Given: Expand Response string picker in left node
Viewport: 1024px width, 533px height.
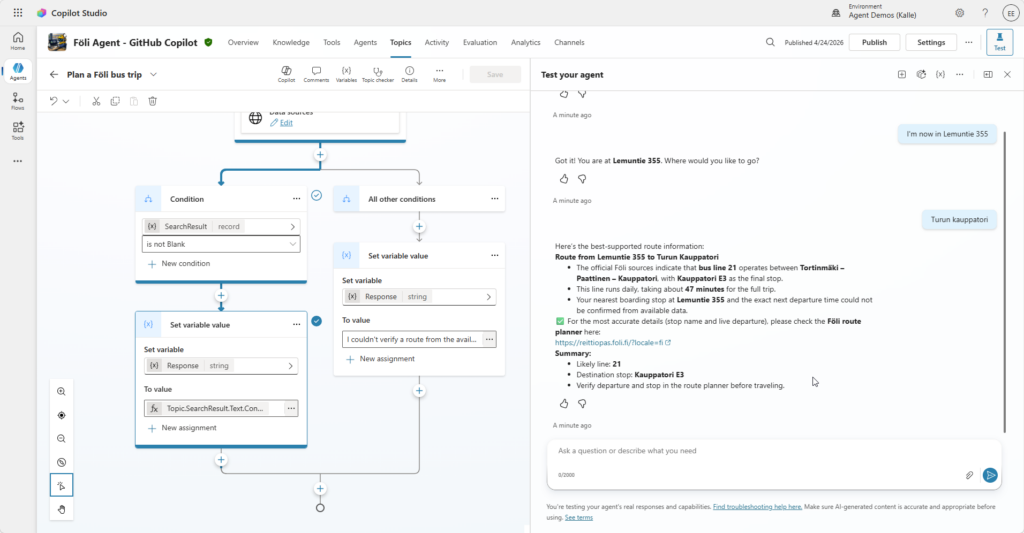Looking at the screenshot, I should click(x=291, y=366).
